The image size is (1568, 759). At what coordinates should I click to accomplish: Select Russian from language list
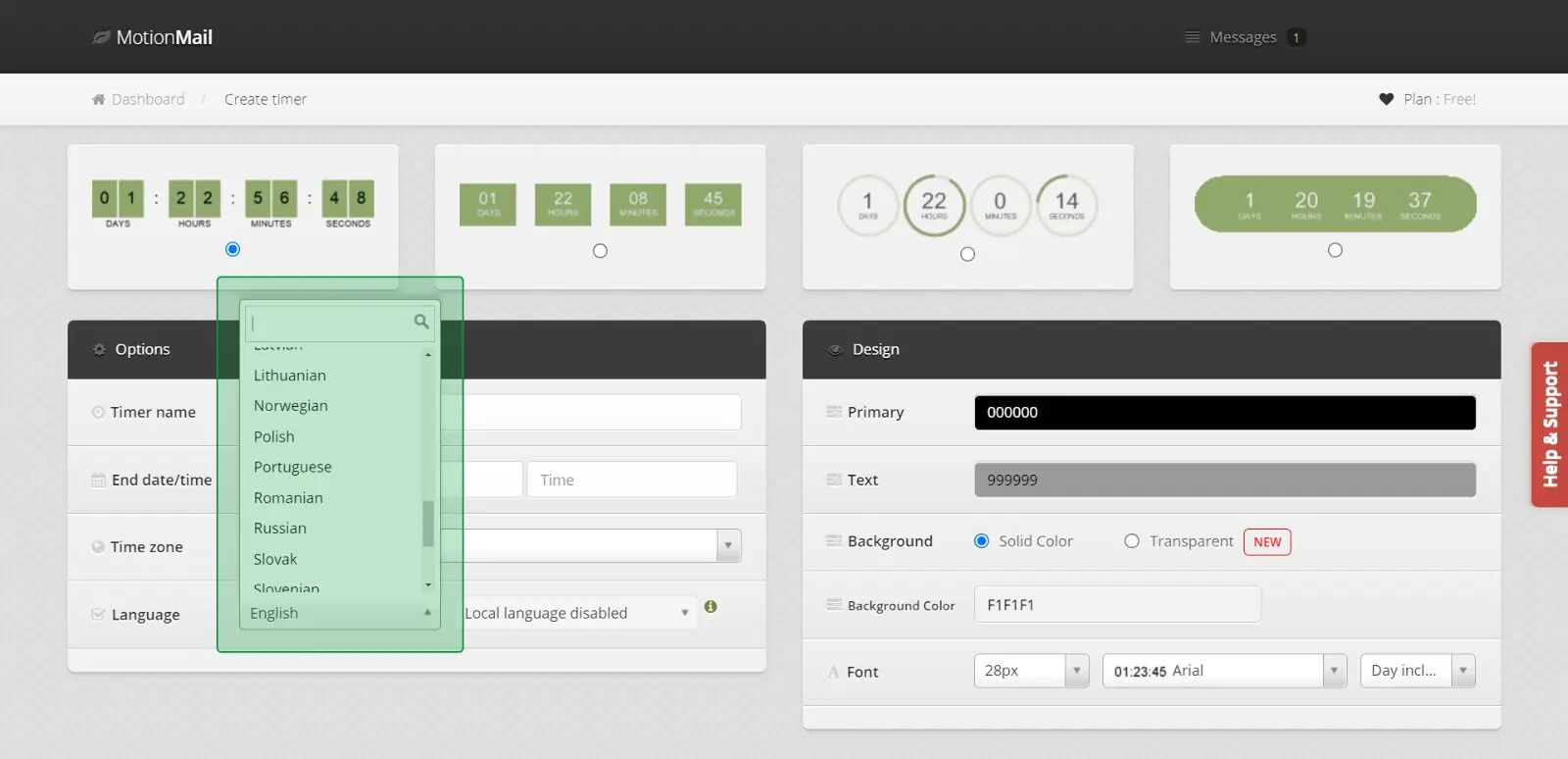coord(280,529)
